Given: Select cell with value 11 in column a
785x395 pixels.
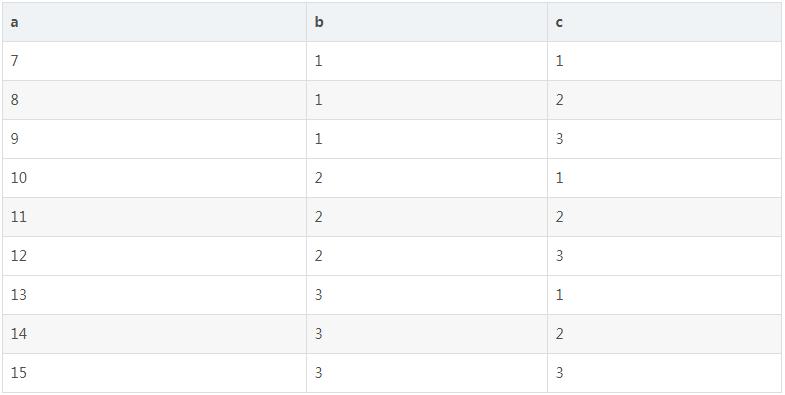Looking at the screenshot, I should (x=154, y=217).
